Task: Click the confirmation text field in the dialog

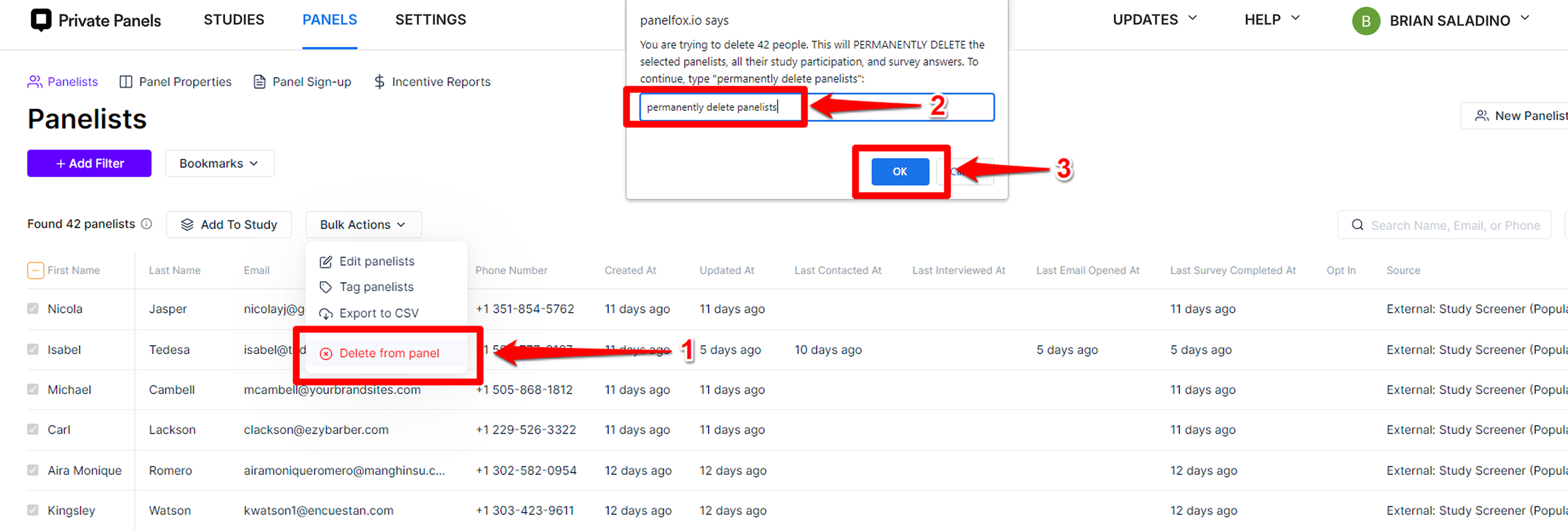Action: [816, 107]
